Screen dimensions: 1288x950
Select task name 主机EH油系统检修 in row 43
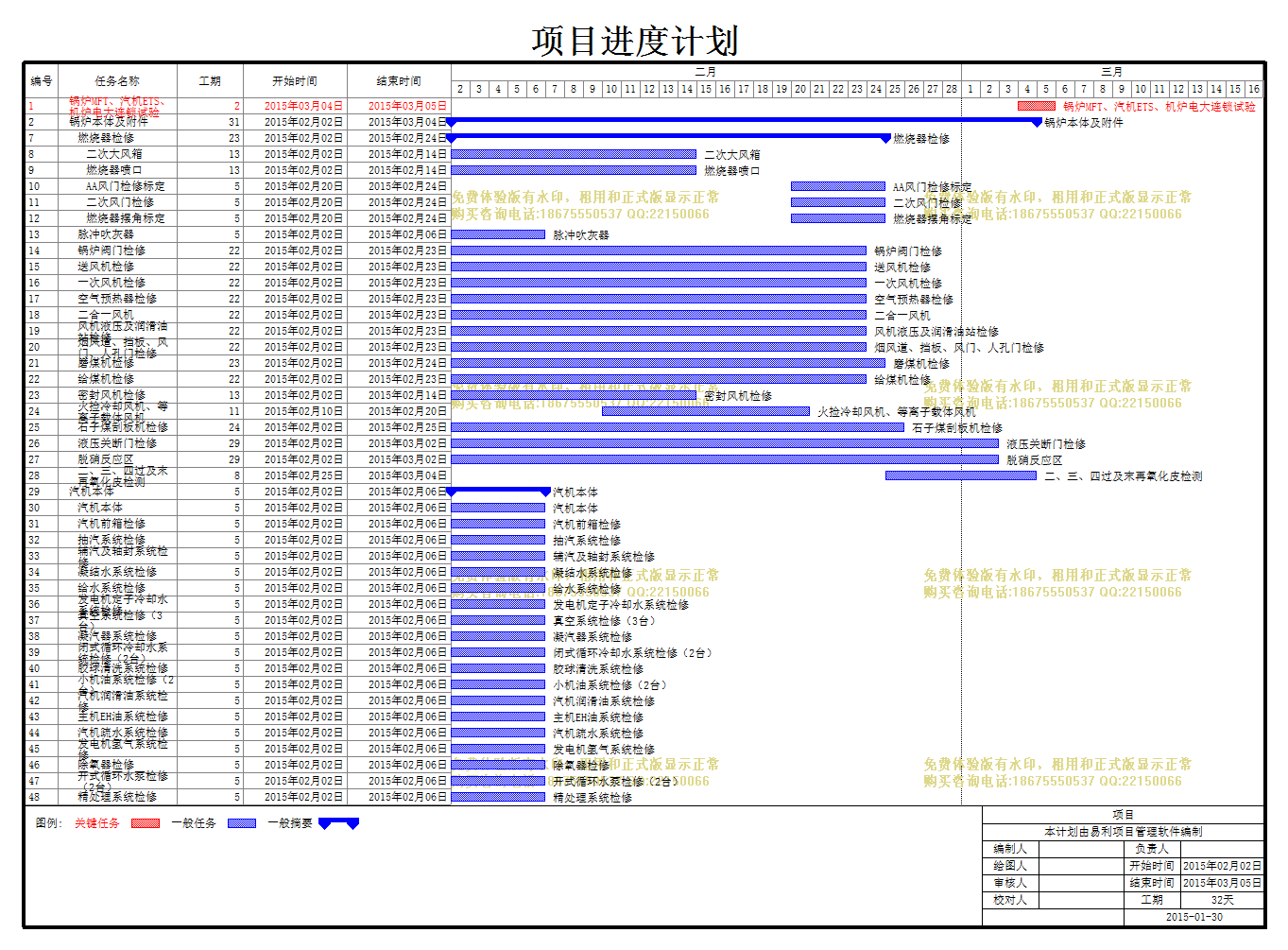(123, 717)
